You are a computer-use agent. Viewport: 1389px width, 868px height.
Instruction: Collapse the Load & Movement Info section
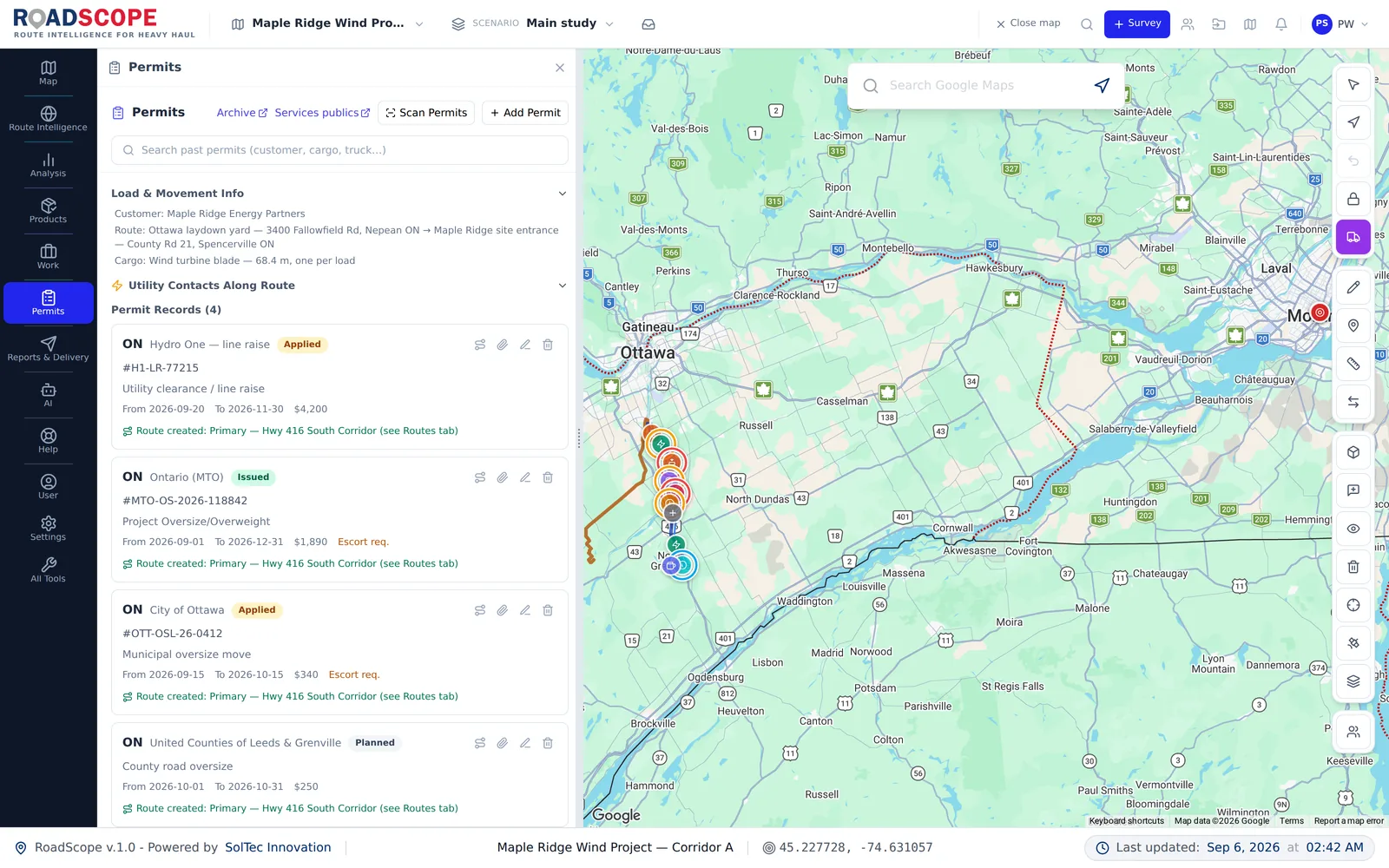tap(339, 194)
